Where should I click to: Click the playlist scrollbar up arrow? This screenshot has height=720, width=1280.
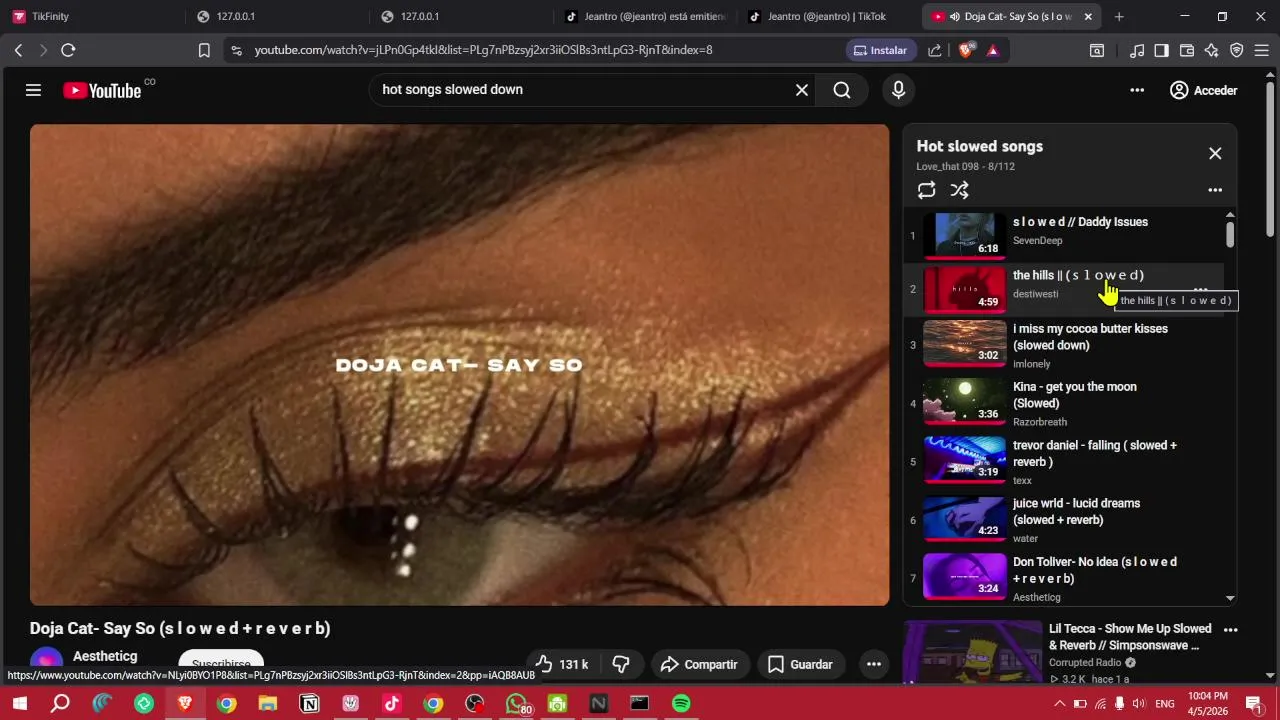click(x=1230, y=214)
